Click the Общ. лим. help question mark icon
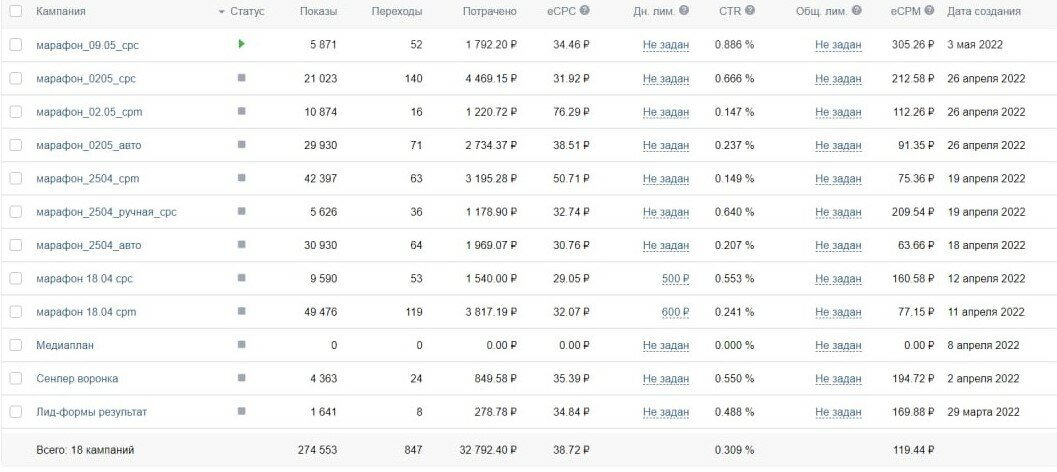The width and height of the screenshot is (1057, 472). tap(857, 11)
